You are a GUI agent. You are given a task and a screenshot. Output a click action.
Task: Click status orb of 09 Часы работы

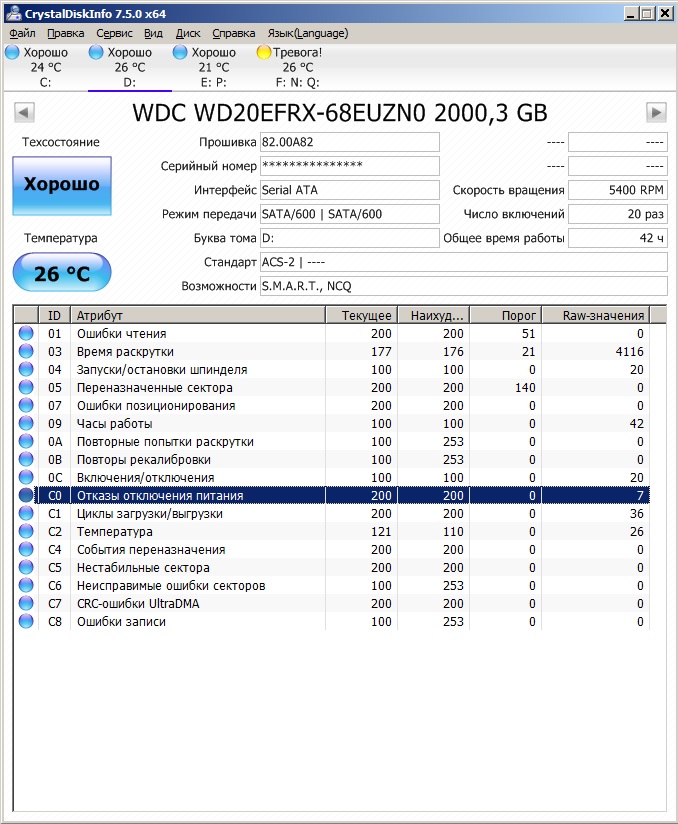click(x=26, y=423)
